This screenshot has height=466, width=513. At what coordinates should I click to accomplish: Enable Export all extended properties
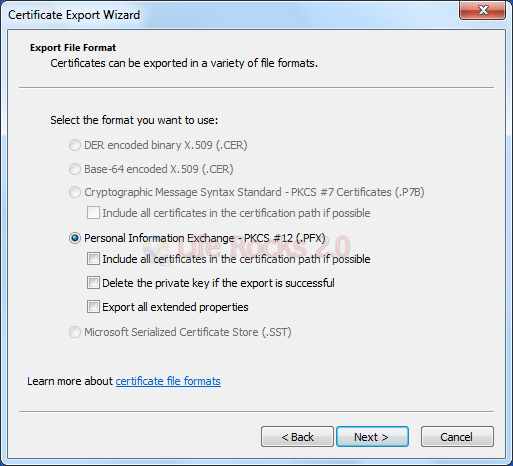(93, 307)
